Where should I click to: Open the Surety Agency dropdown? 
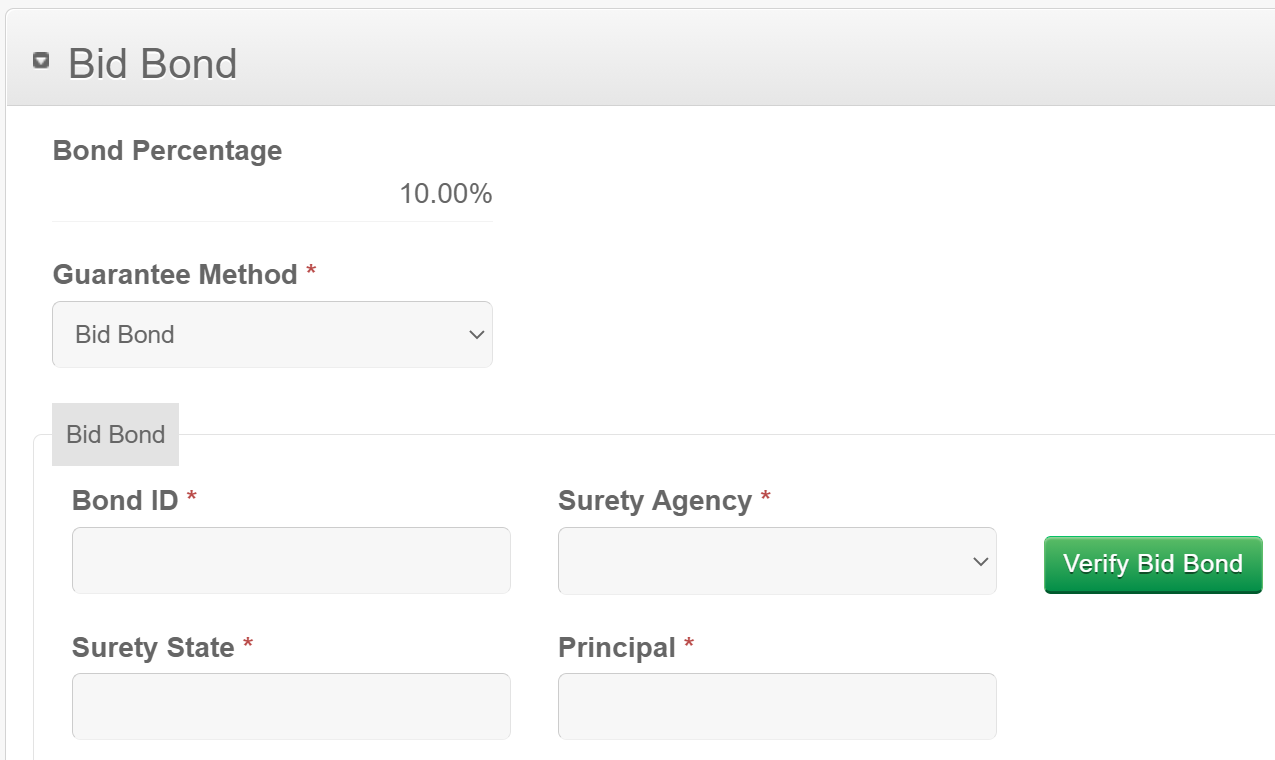[776, 561]
